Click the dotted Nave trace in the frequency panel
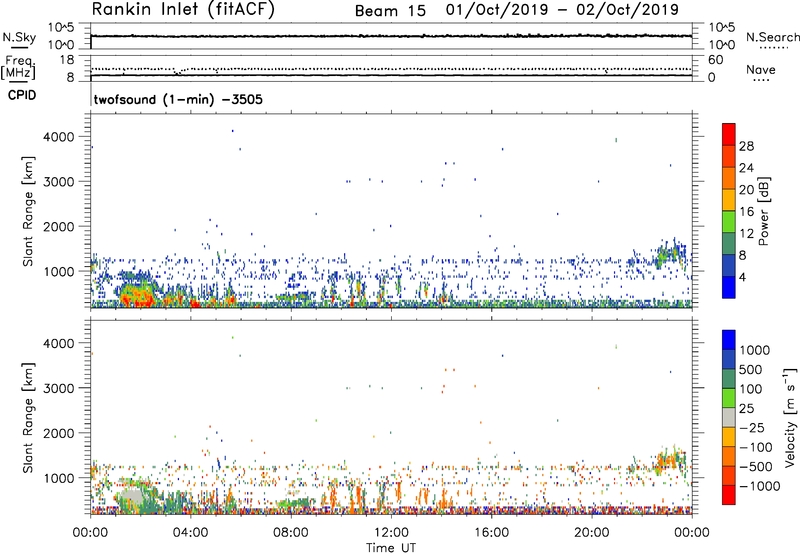Screen dimensions: 800x554 (x=391, y=69)
